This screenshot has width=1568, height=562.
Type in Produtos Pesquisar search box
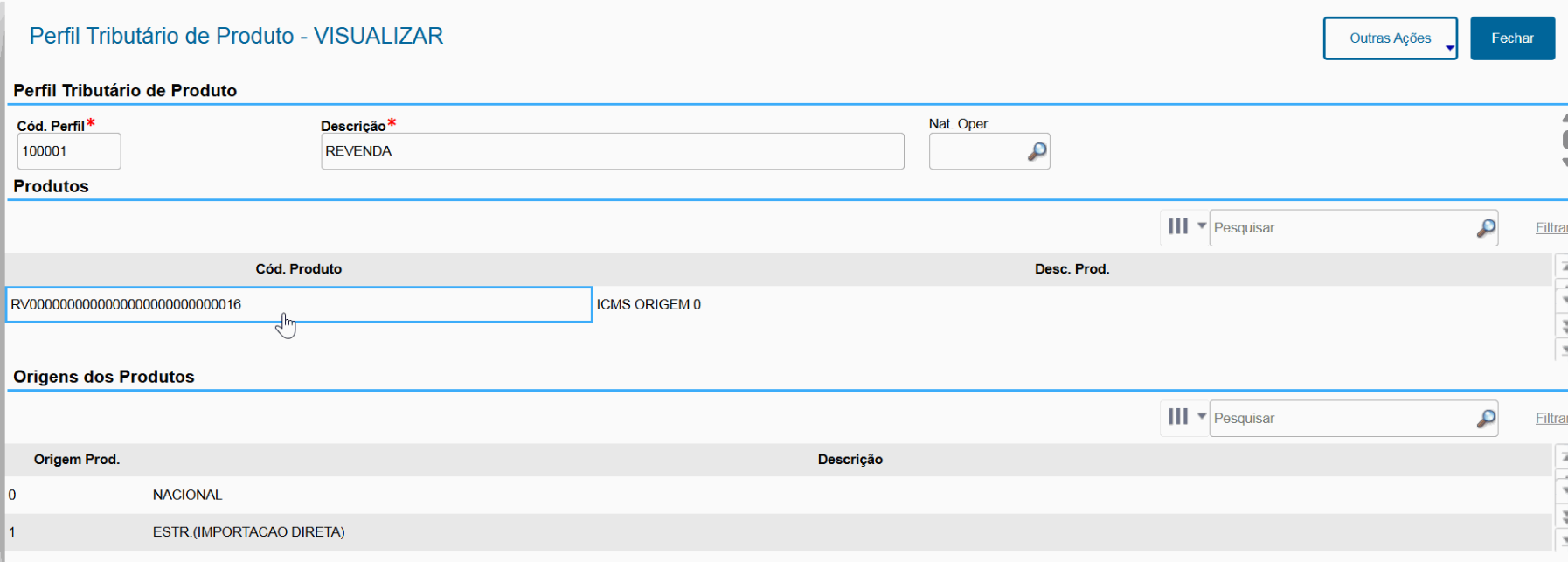tap(1342, 228)
